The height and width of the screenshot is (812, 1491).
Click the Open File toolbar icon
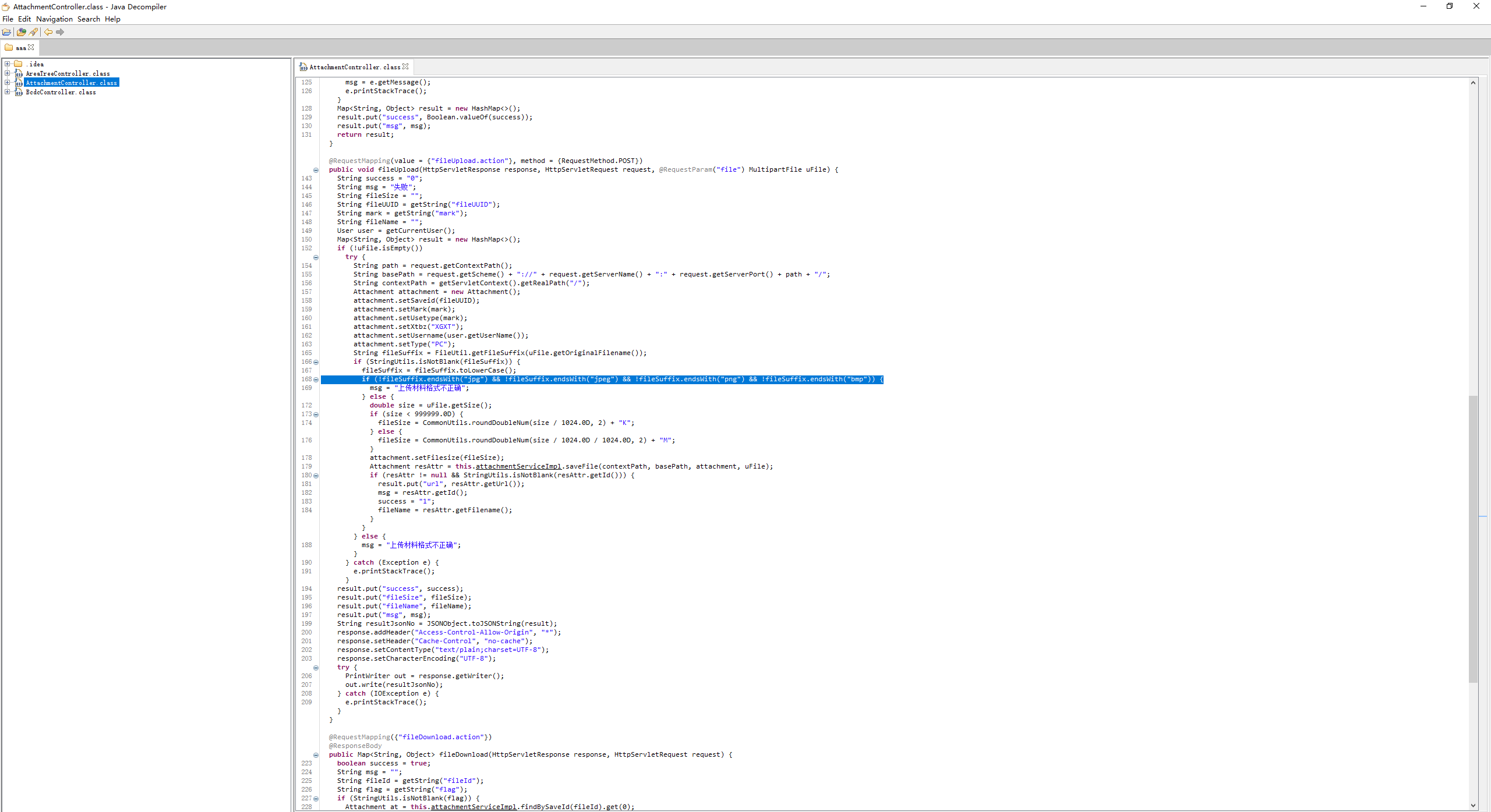pos(6,32)
